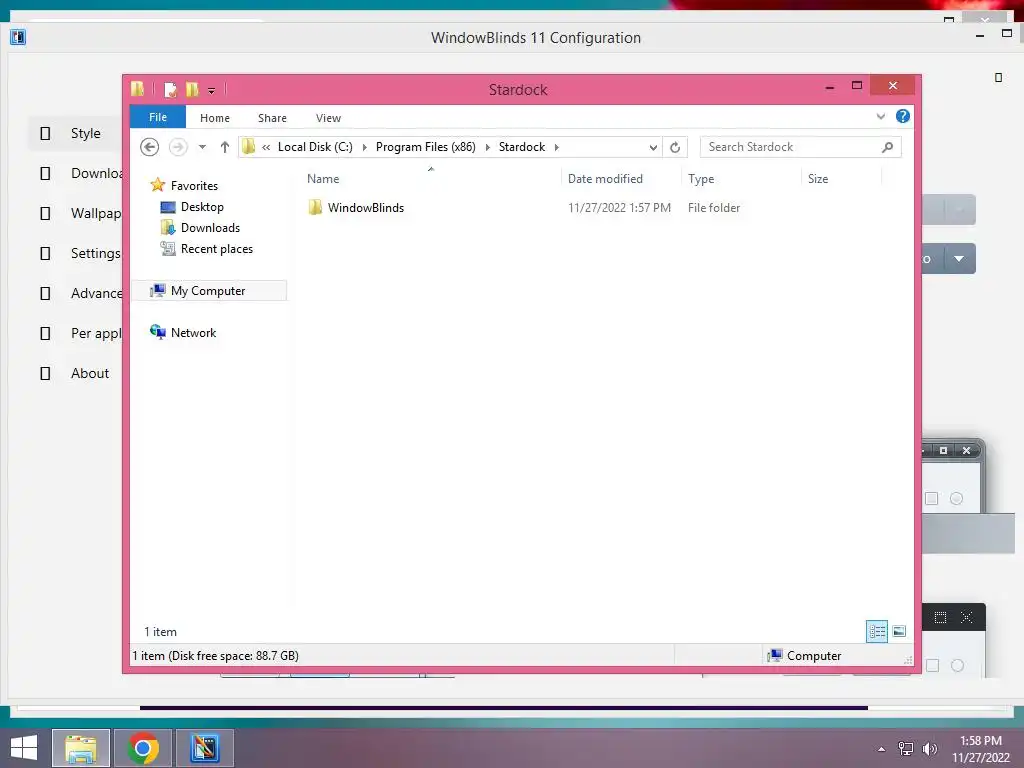Show hidden system tray icons

click(882, 749)
